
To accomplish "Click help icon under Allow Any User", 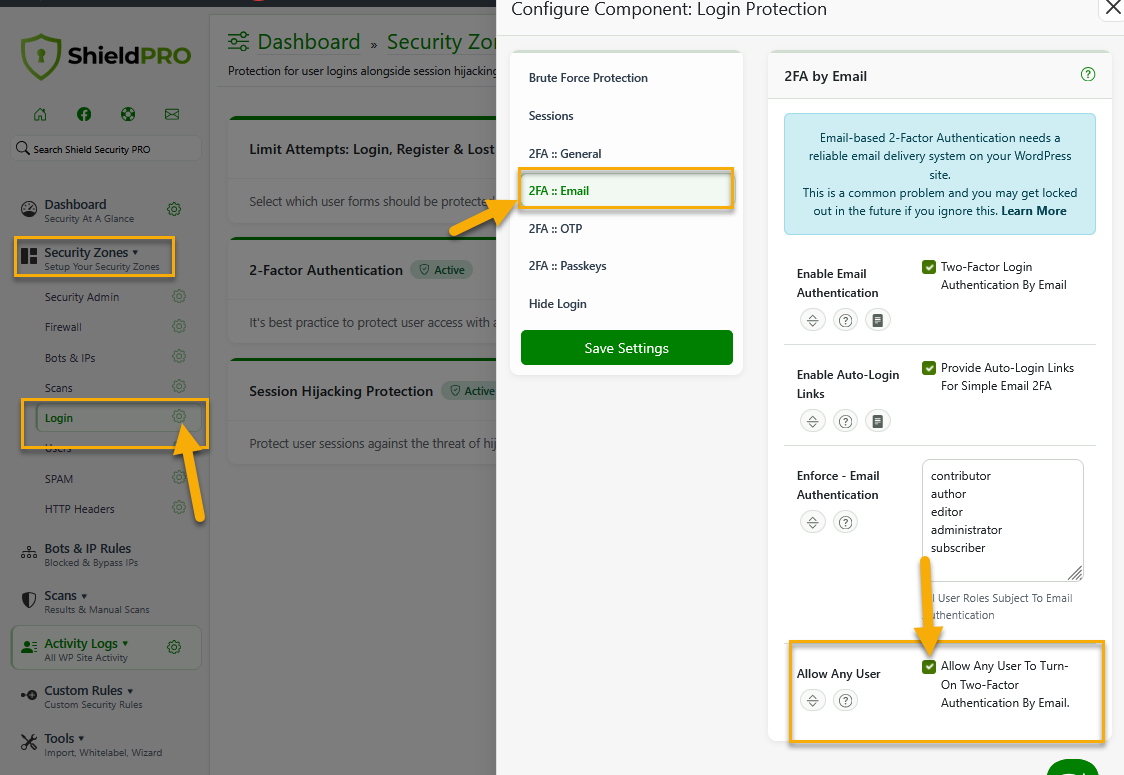I will [845, 700].
